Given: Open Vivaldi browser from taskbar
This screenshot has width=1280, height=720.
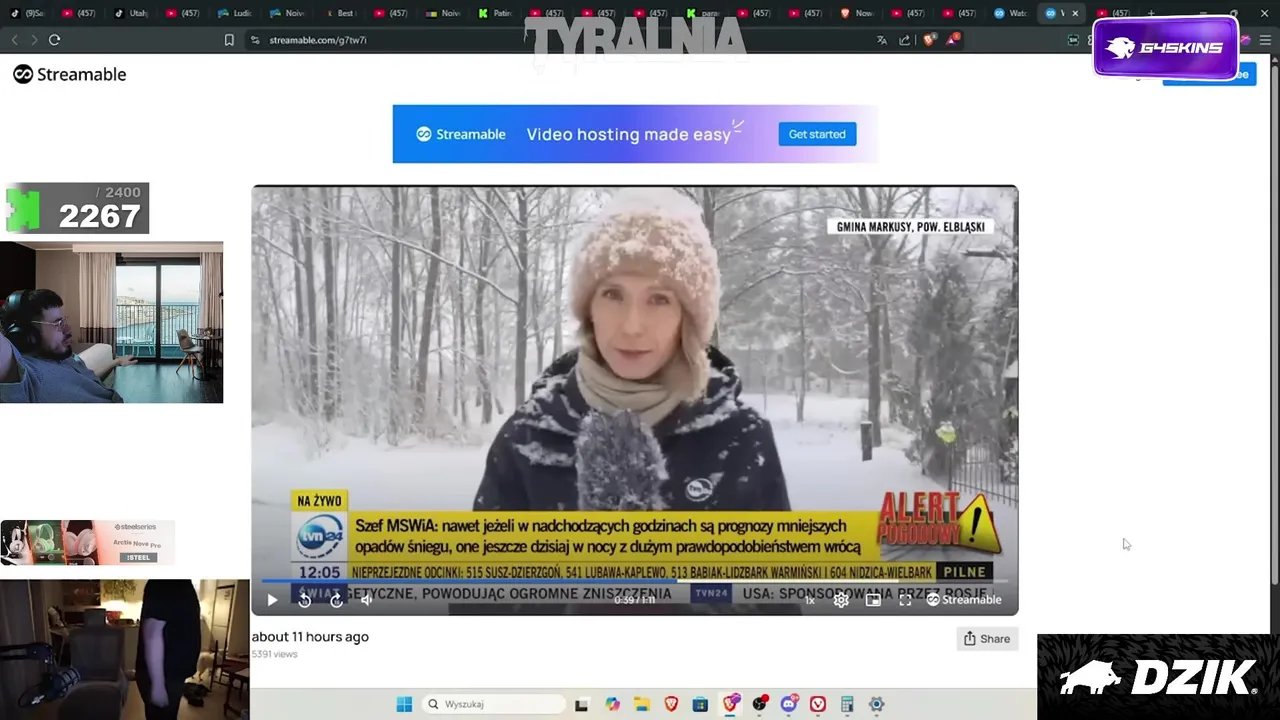Looking at the screenshot, I should click(x=818, y=704).
